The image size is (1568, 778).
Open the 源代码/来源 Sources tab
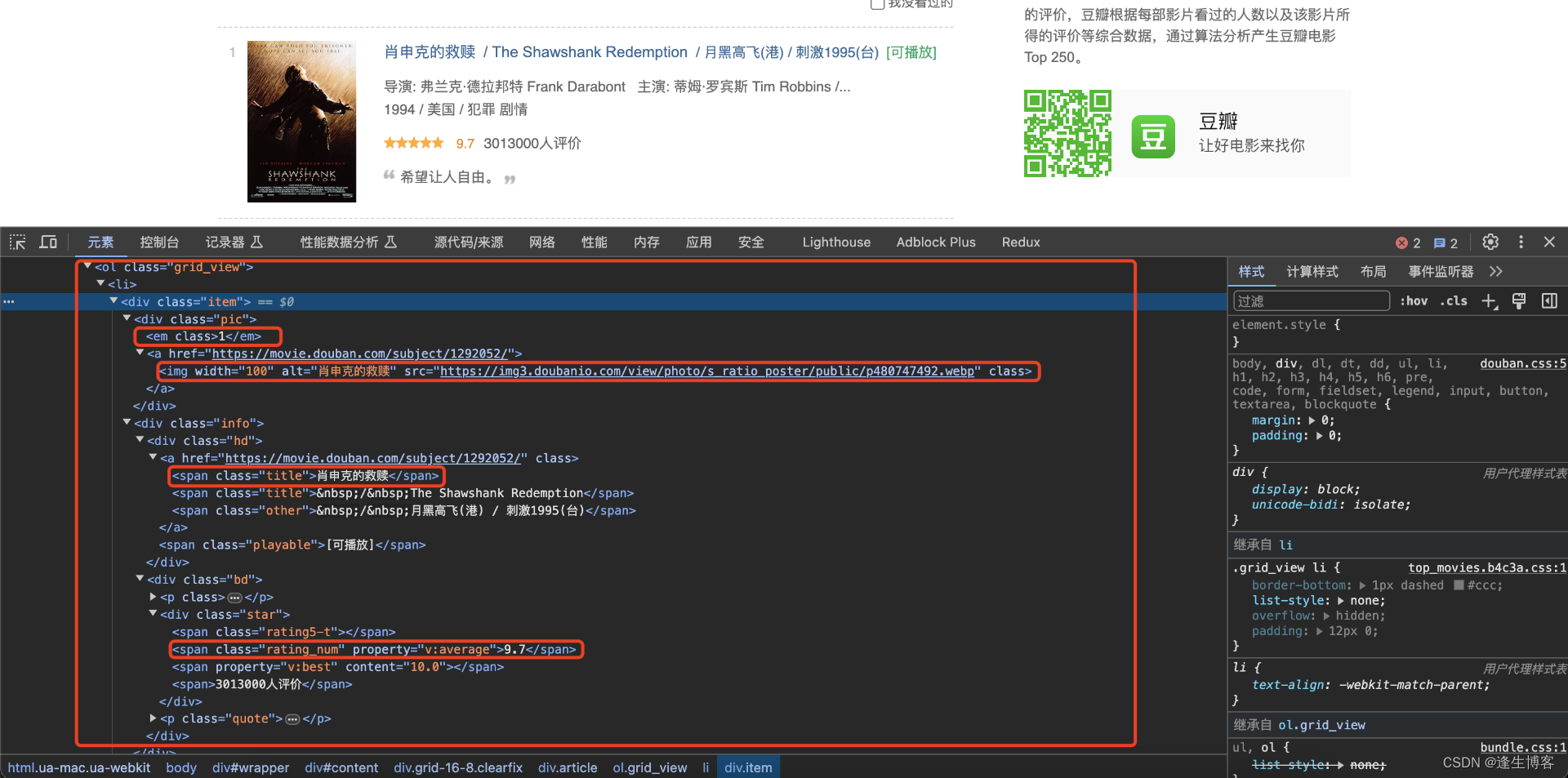[x=469, y=242]
